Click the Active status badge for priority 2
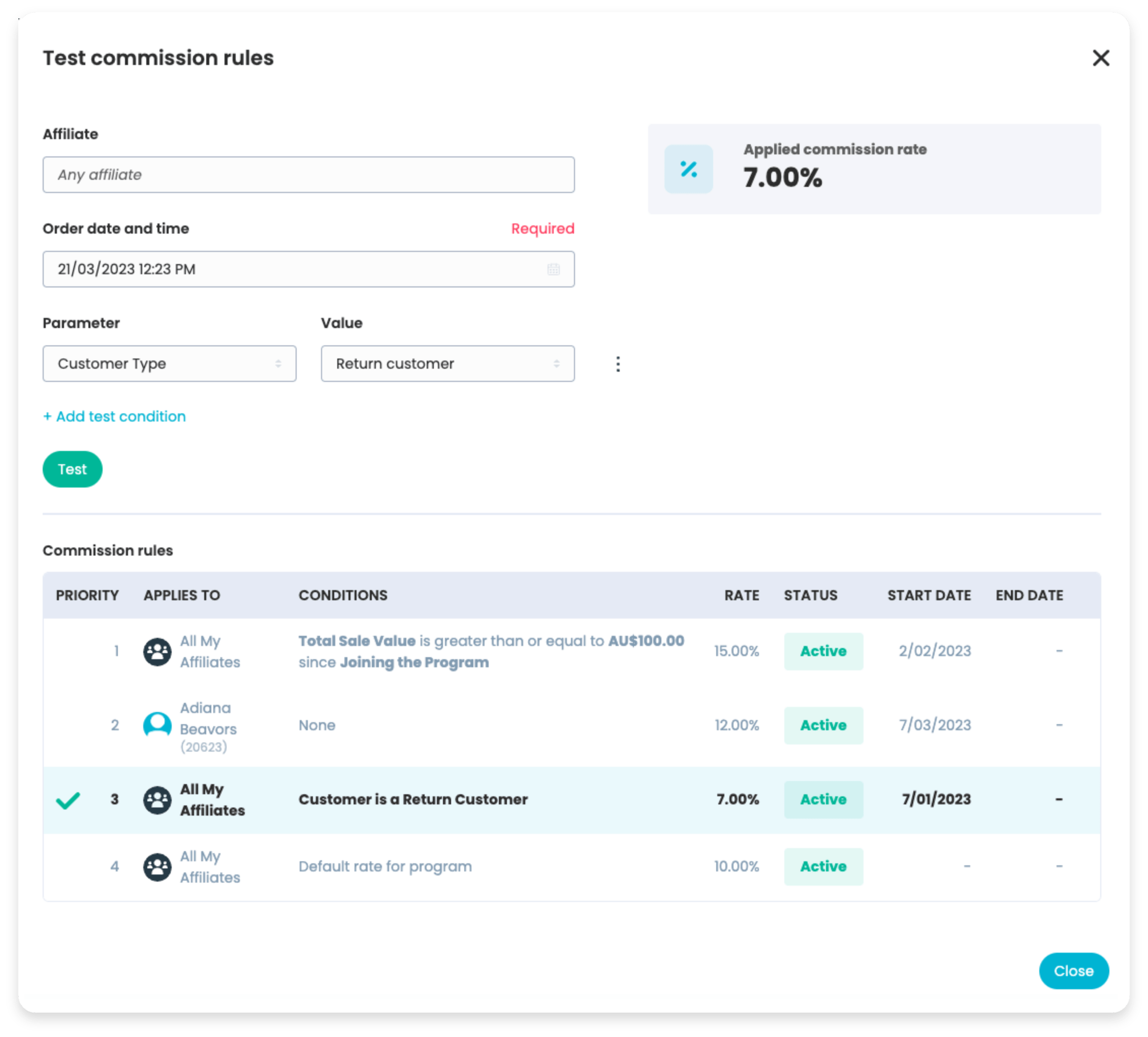 tap(823, 725)
